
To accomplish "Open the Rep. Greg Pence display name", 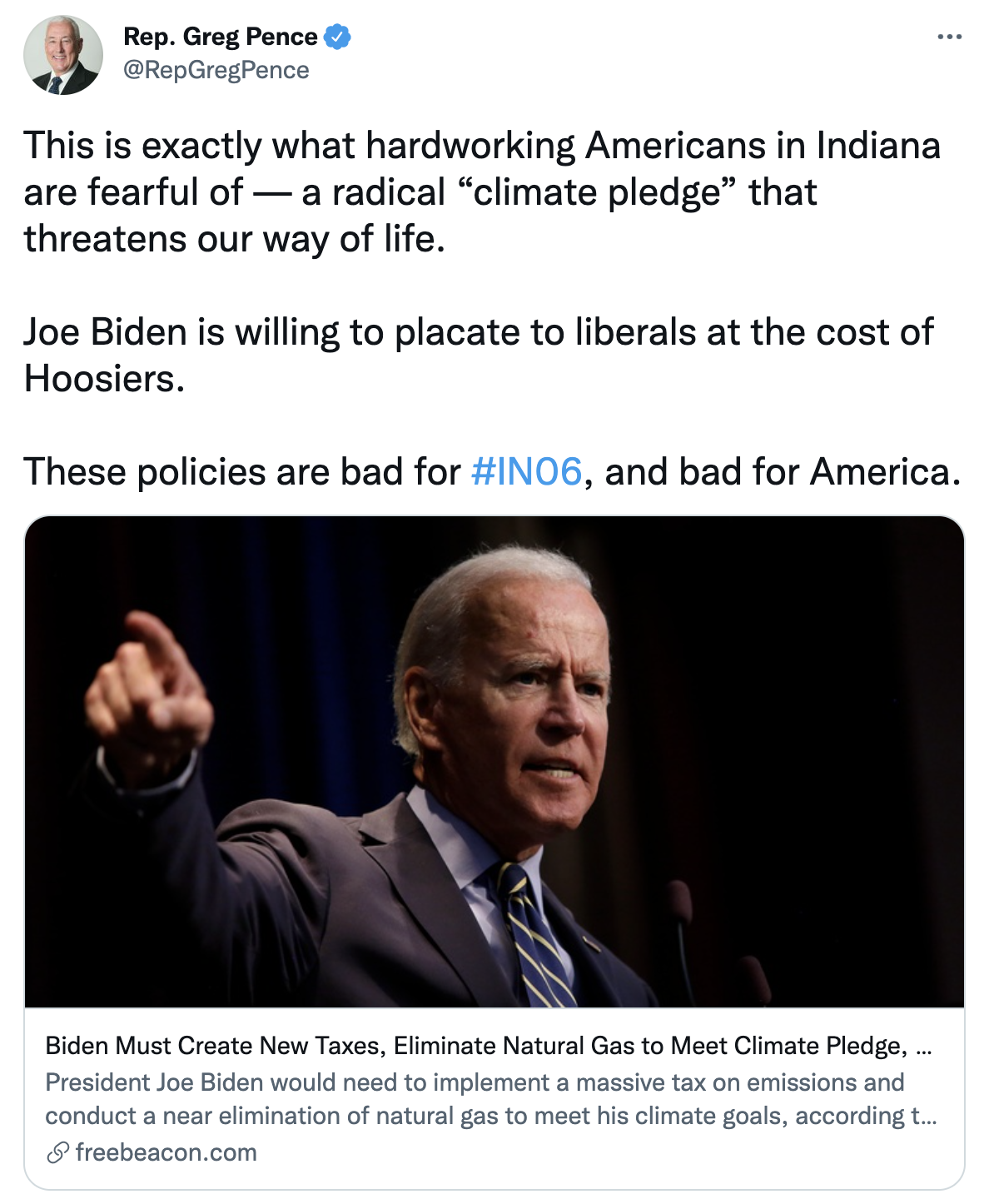I will (221, 37).
